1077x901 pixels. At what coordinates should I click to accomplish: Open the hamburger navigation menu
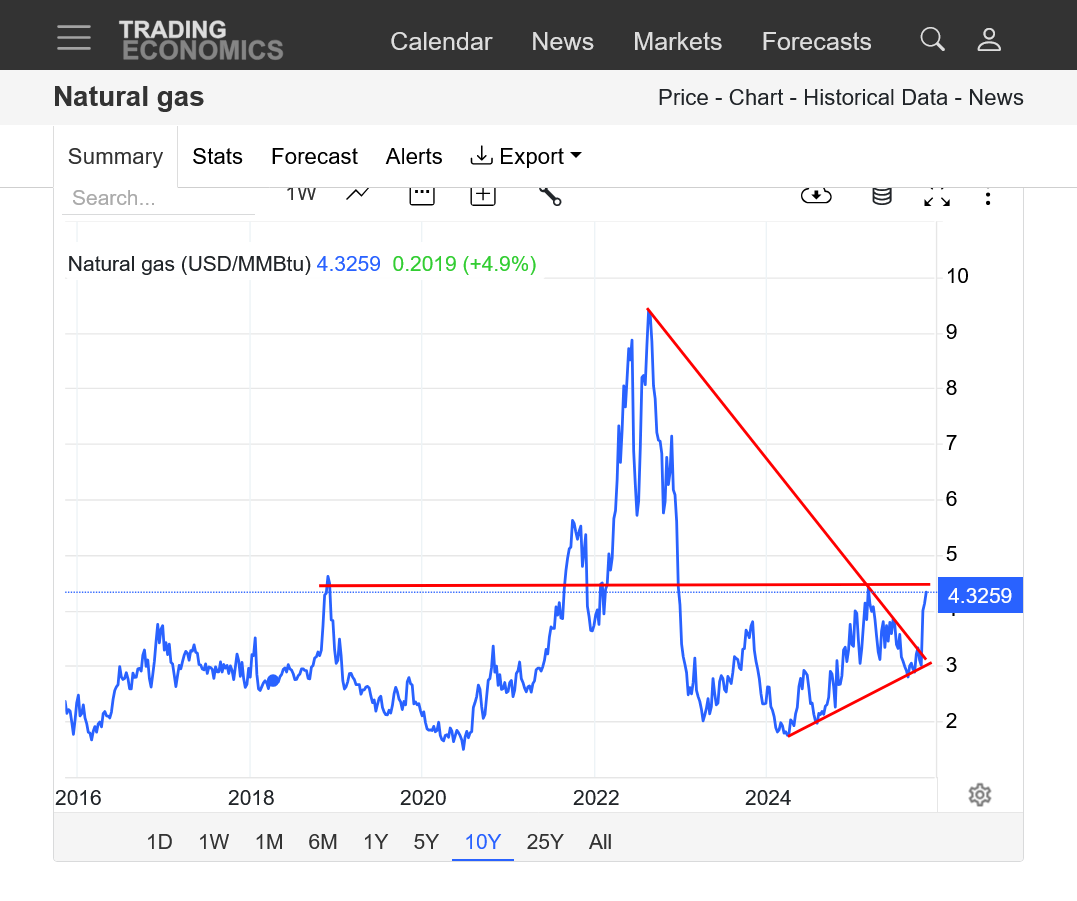pyautogui.click(x=74, y=37)
